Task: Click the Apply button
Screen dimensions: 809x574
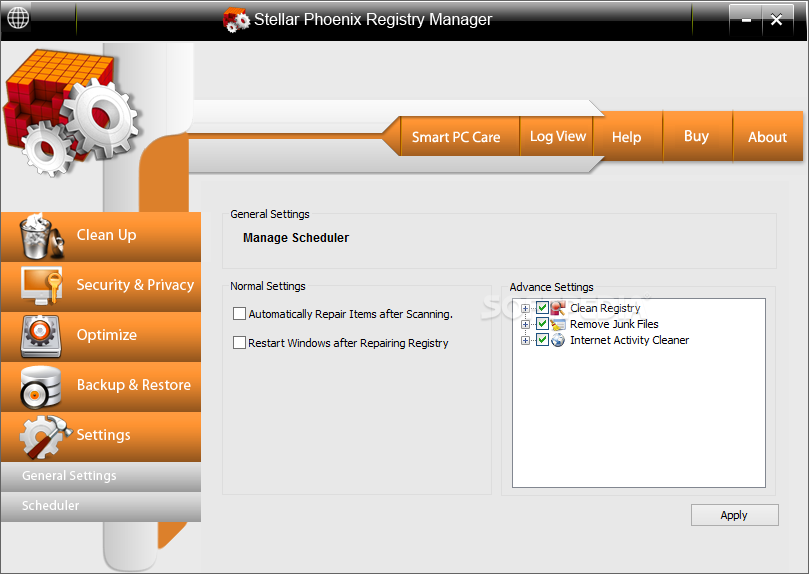Action: 734,515
